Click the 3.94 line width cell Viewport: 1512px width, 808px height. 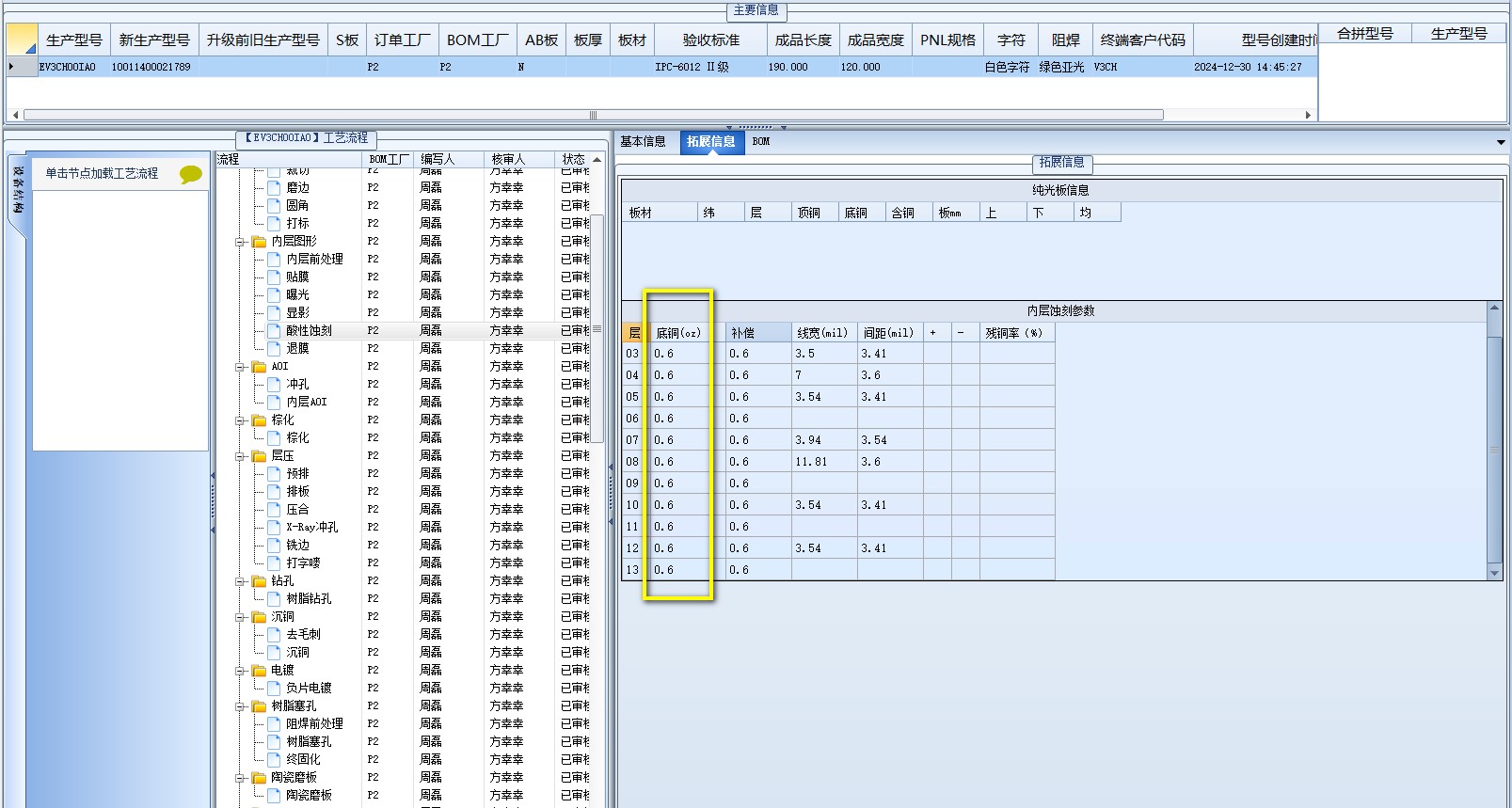click(x=823, y=441)
